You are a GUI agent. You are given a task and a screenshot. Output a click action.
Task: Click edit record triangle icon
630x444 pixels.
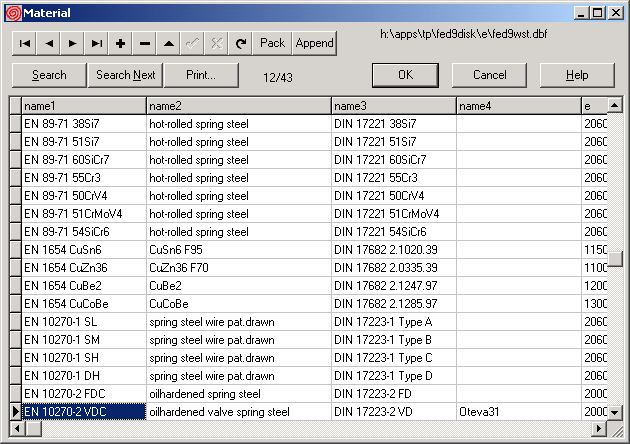(169, 43)
